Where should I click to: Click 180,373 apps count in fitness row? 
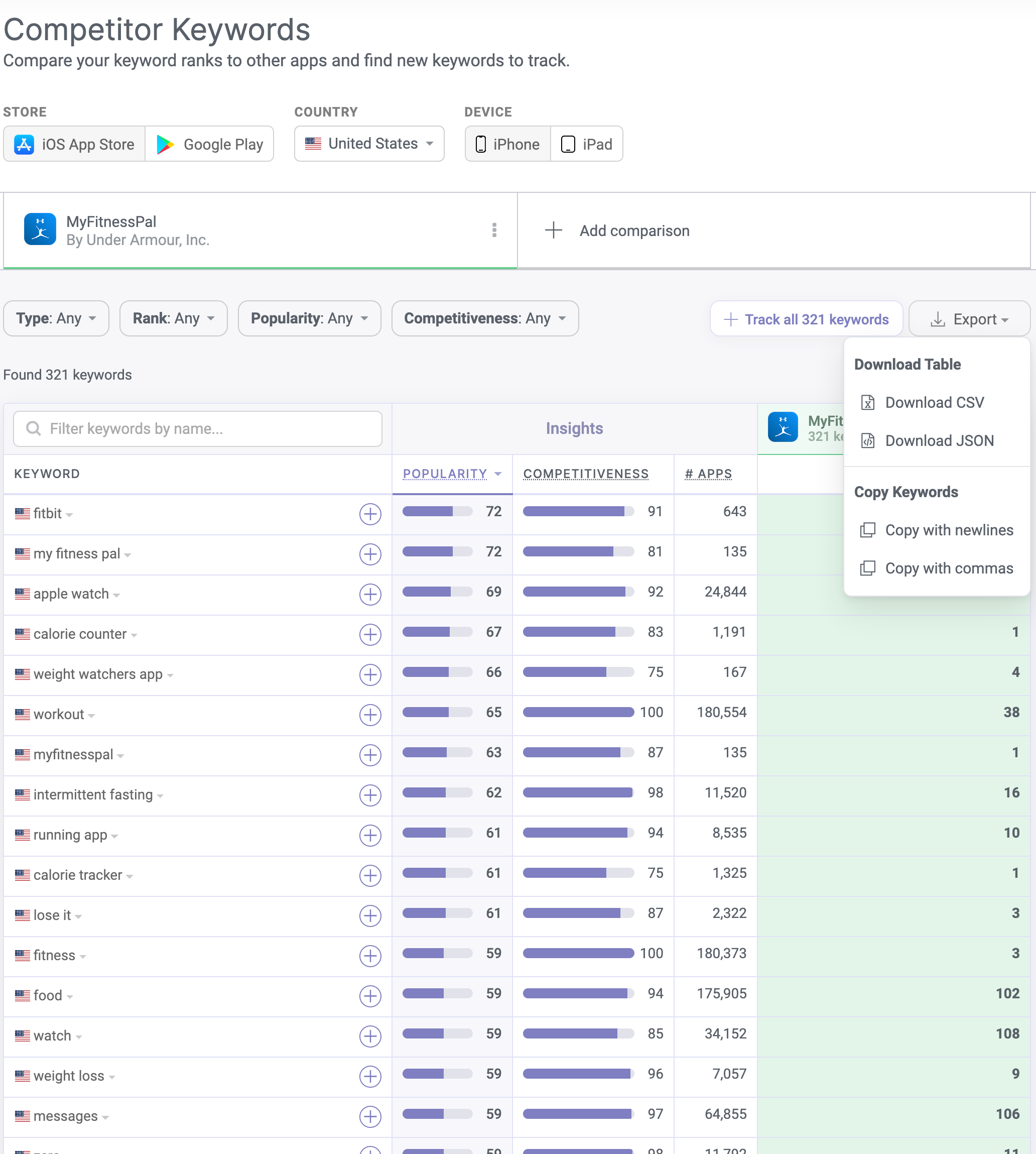[721, 953]
